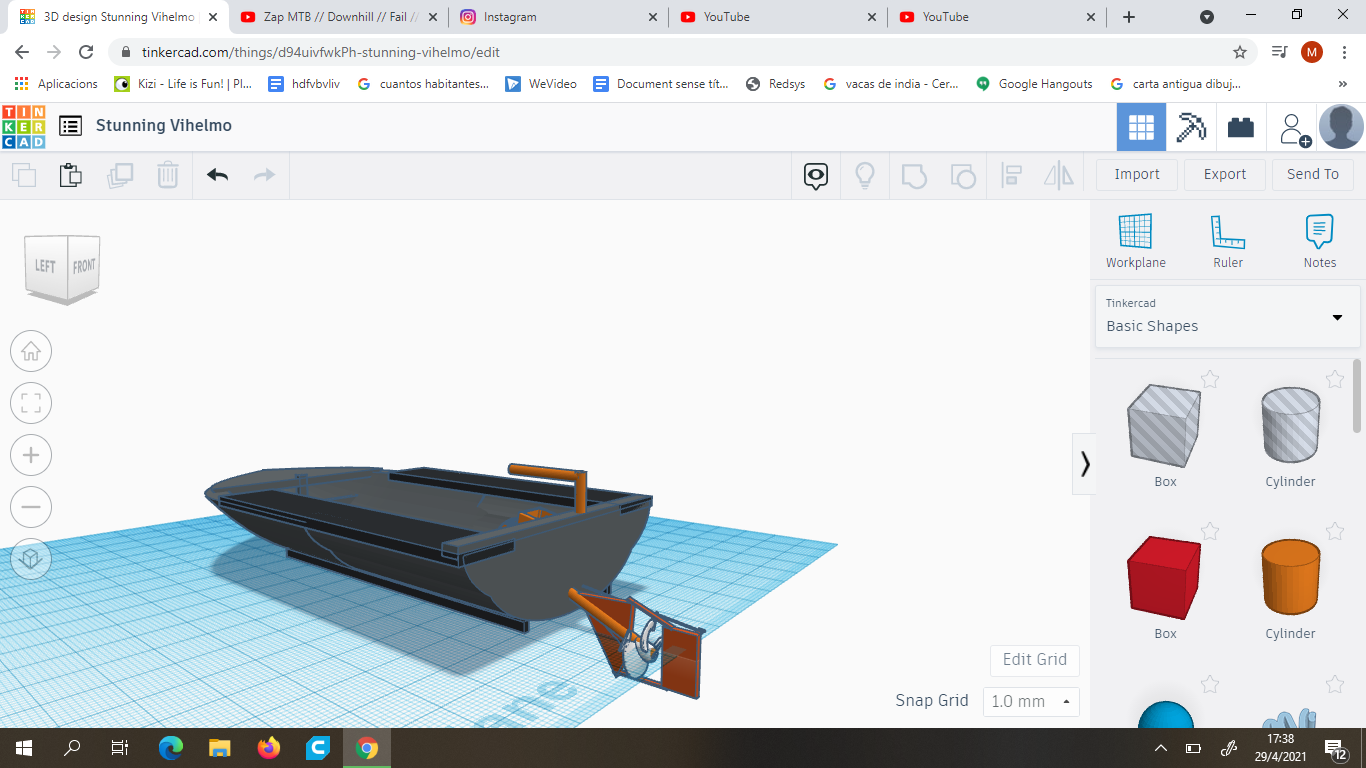Screen dimensions: 1366x768
Task: Click the browser reload button
Action: [86, 52]
